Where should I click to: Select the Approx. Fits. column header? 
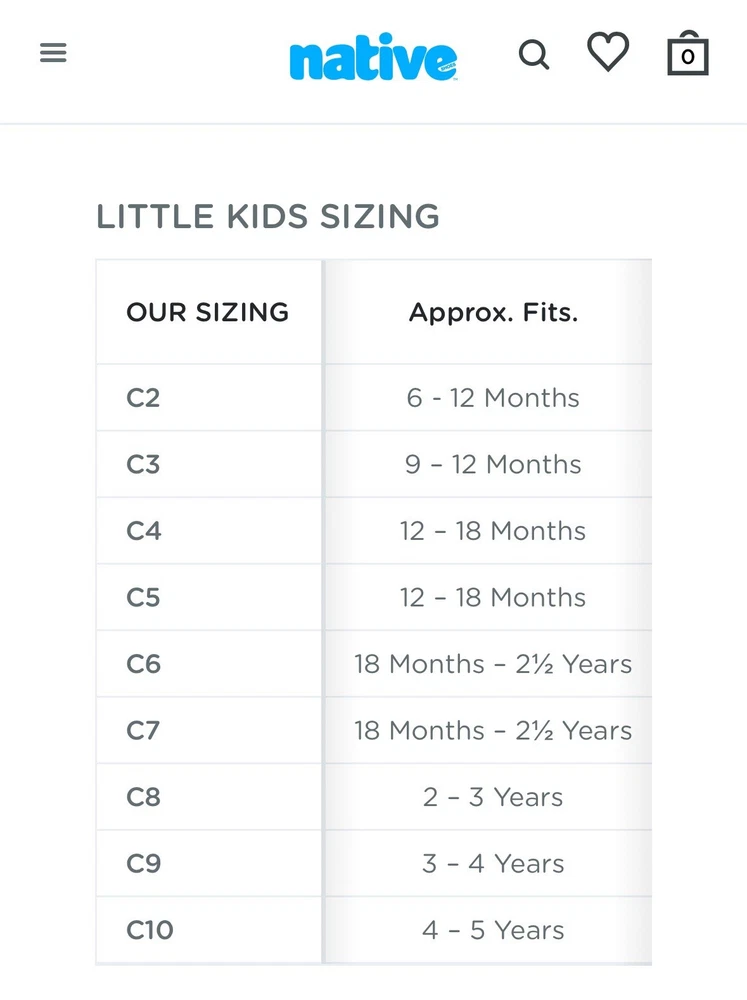tap(493, 312)
